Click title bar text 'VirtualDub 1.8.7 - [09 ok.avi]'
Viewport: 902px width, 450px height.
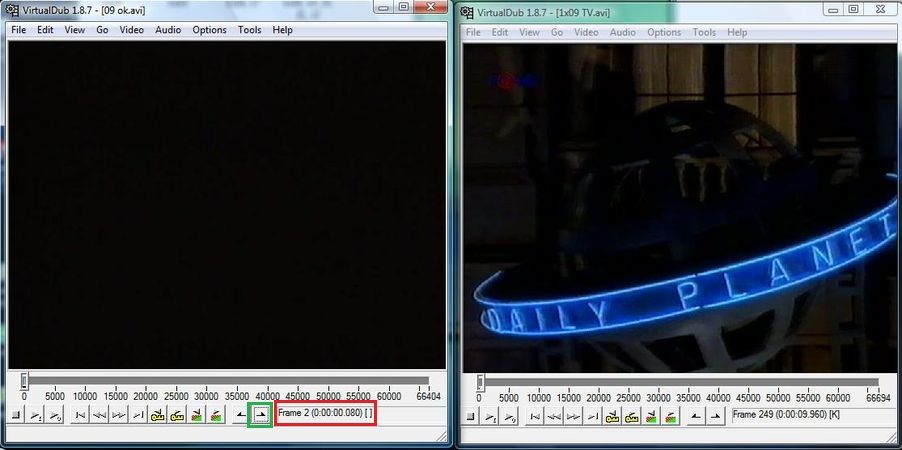click(x=84, y=11)
